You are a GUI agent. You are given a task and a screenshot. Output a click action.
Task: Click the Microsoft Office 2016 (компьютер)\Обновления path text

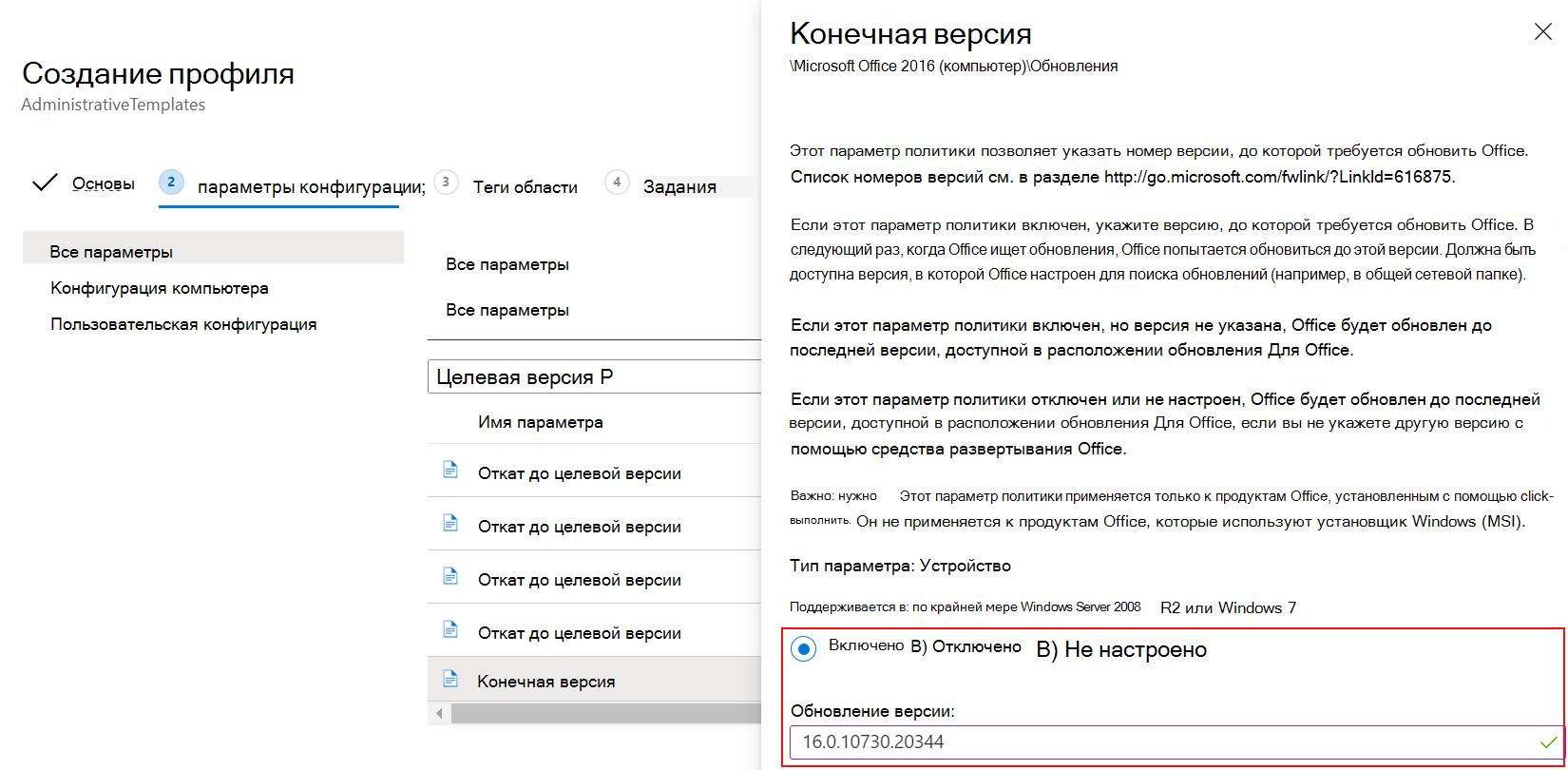tap(954, 67)
